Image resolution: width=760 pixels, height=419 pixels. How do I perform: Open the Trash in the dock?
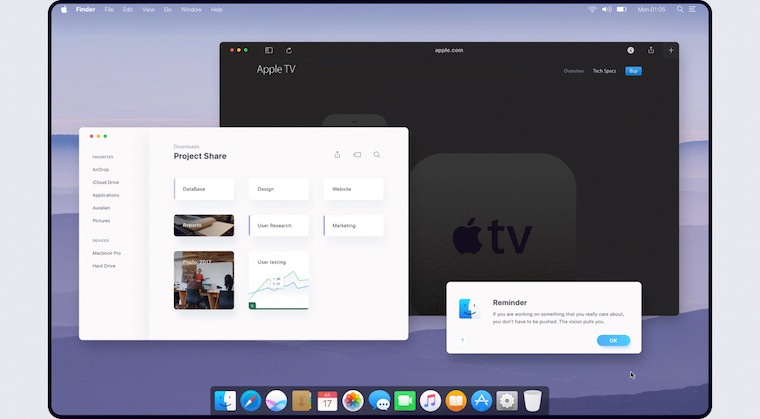click(x=532, y=401)
